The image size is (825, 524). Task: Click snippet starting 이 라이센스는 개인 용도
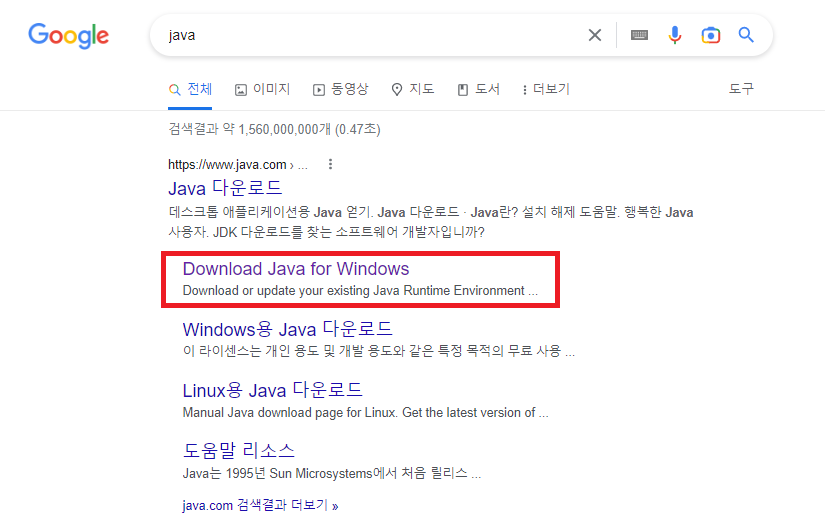(379, 351)
